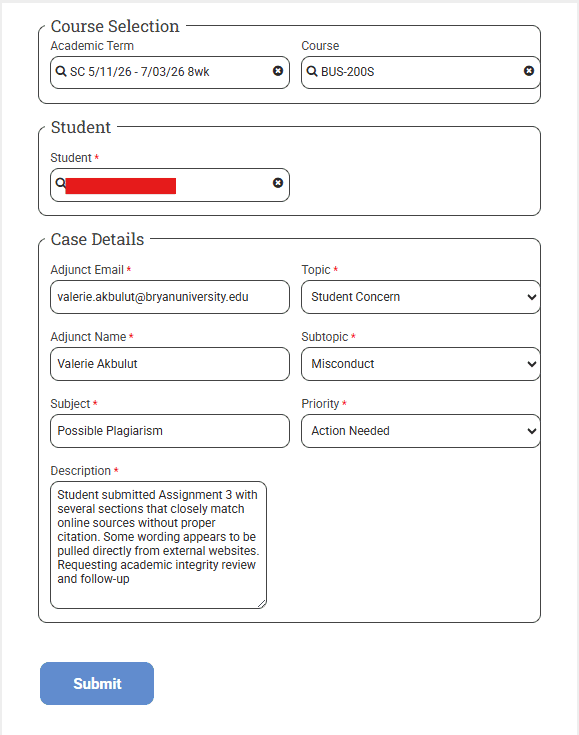Click the Course search magnifier icon
This screenshot has height=735, width=579.
tap(312, 71)
